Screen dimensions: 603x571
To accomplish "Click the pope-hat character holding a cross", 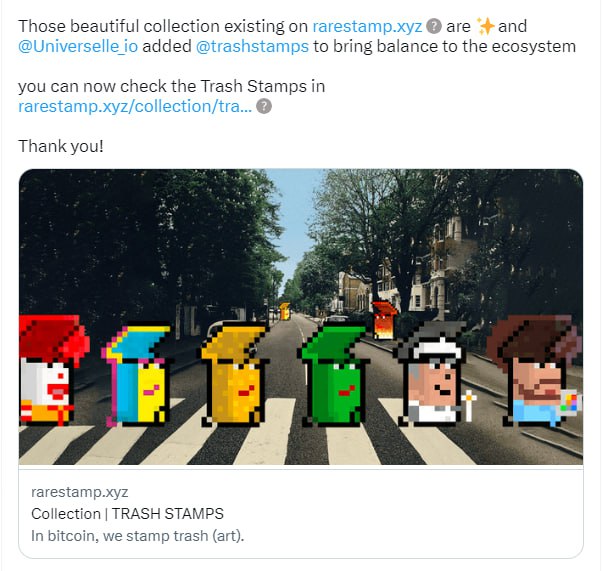I will tap(435, 376).
